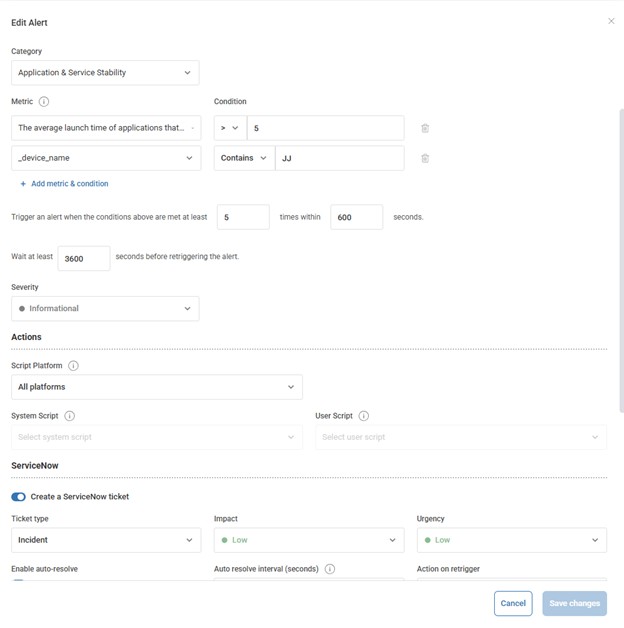Click the 3600 seconds wait field

(x=84, y=258)
